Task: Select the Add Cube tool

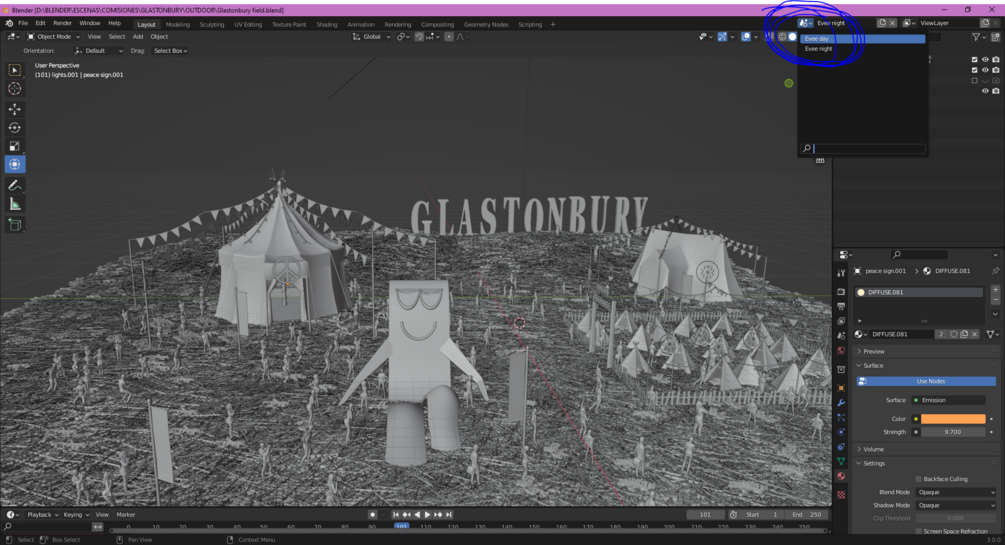Action: click(15, 225)
